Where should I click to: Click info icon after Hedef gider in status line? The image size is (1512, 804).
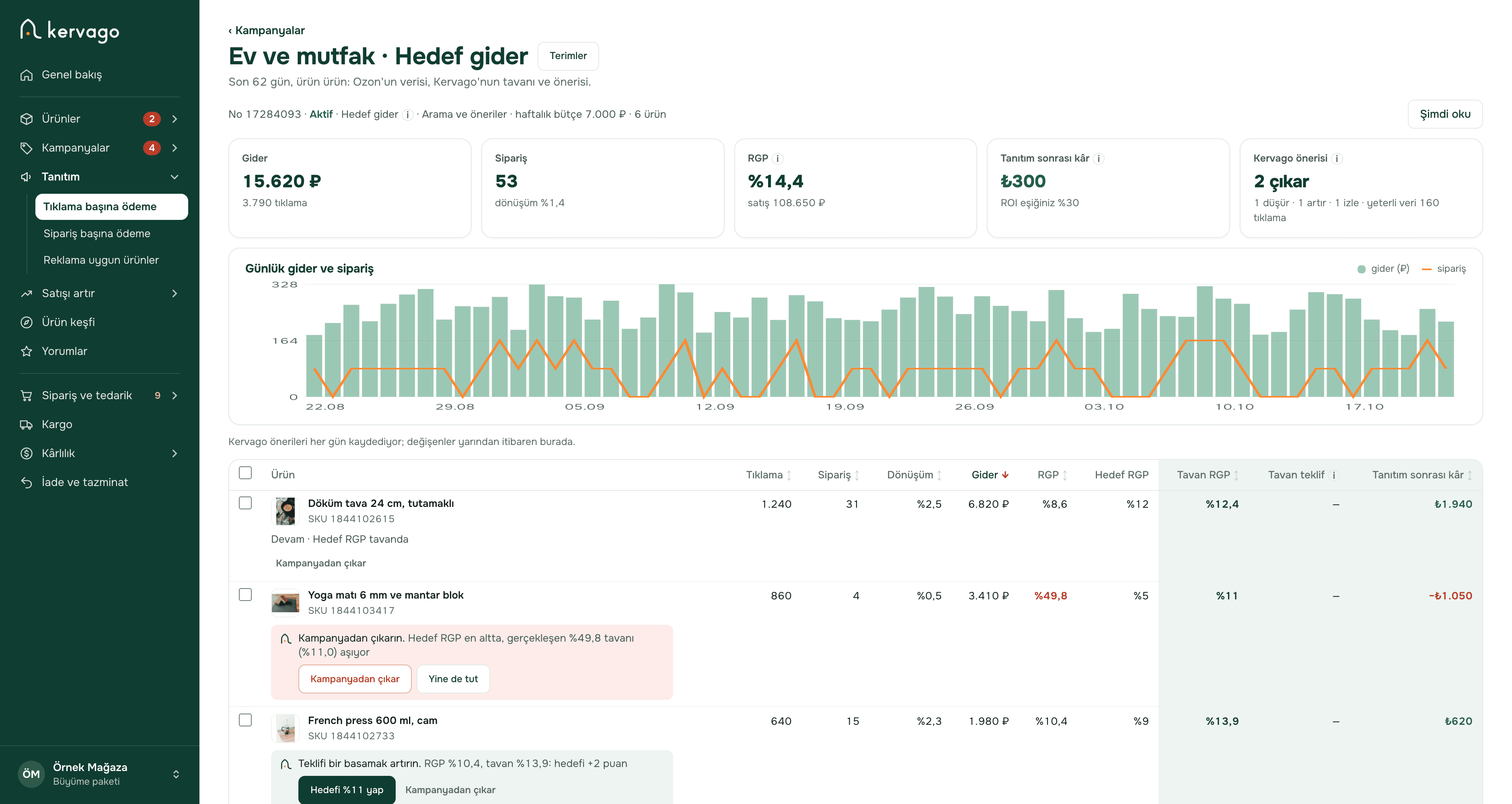[408, 115]
